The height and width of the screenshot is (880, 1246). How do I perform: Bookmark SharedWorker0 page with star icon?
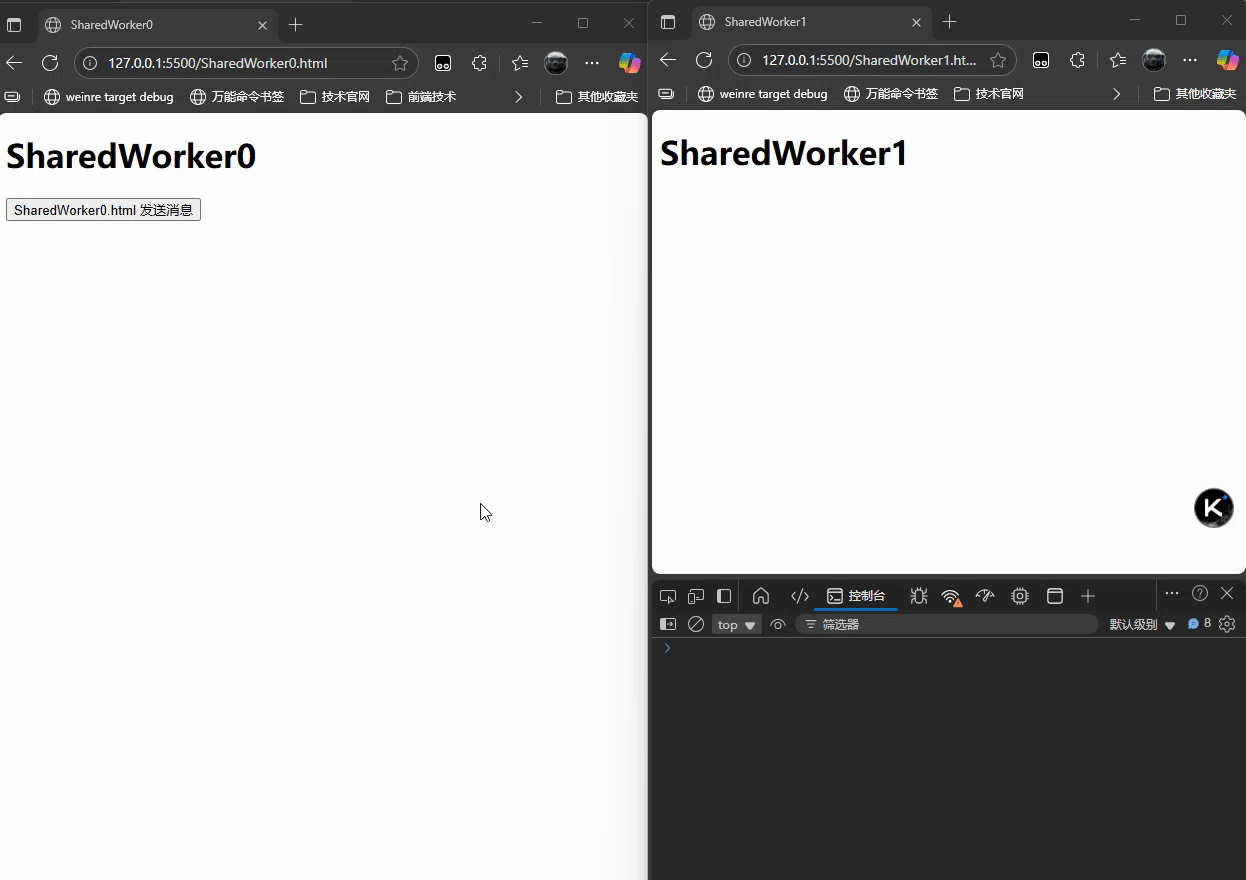click(x=400, y=63)
